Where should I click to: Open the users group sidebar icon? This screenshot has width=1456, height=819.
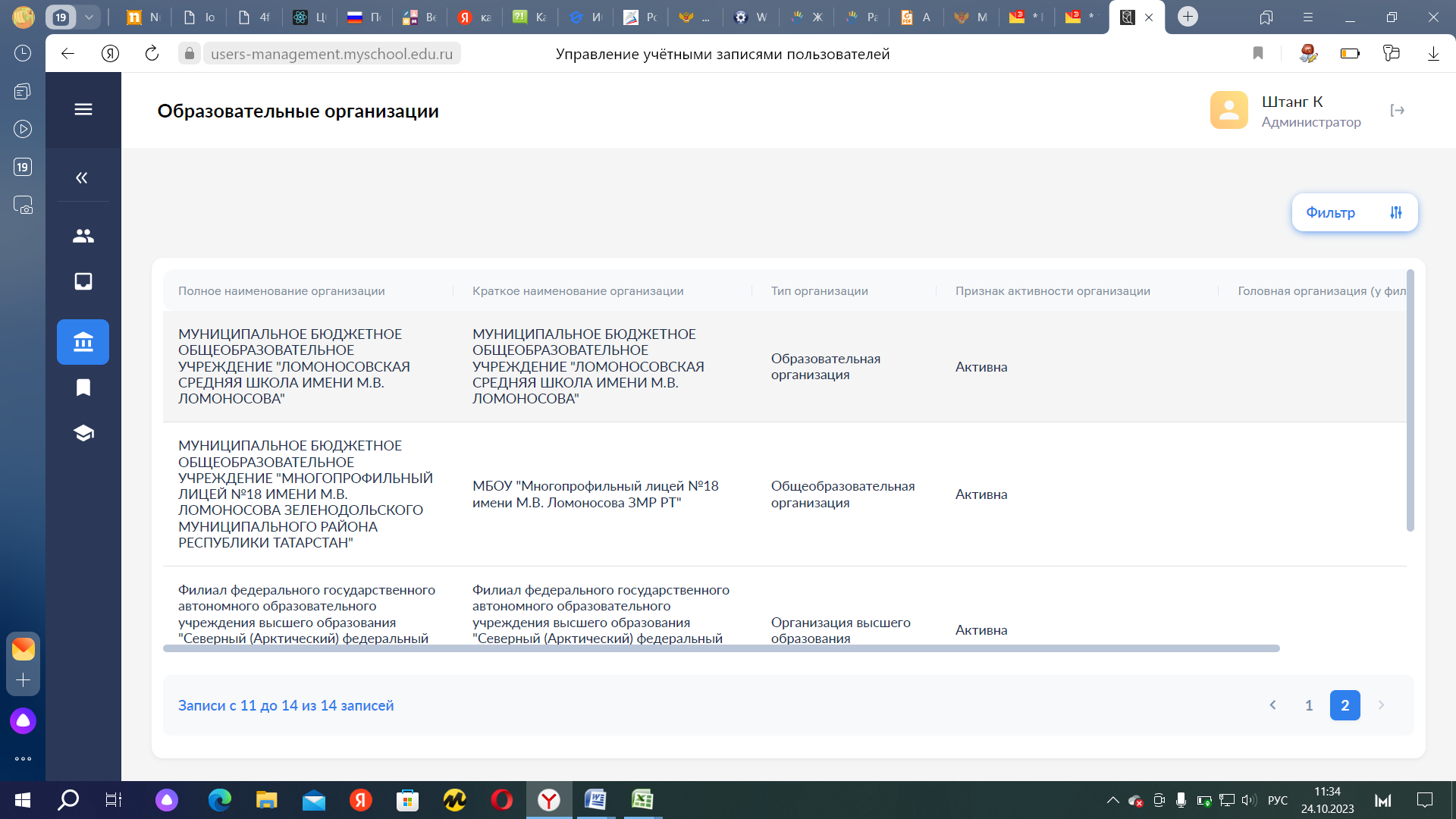pos(83,236)
